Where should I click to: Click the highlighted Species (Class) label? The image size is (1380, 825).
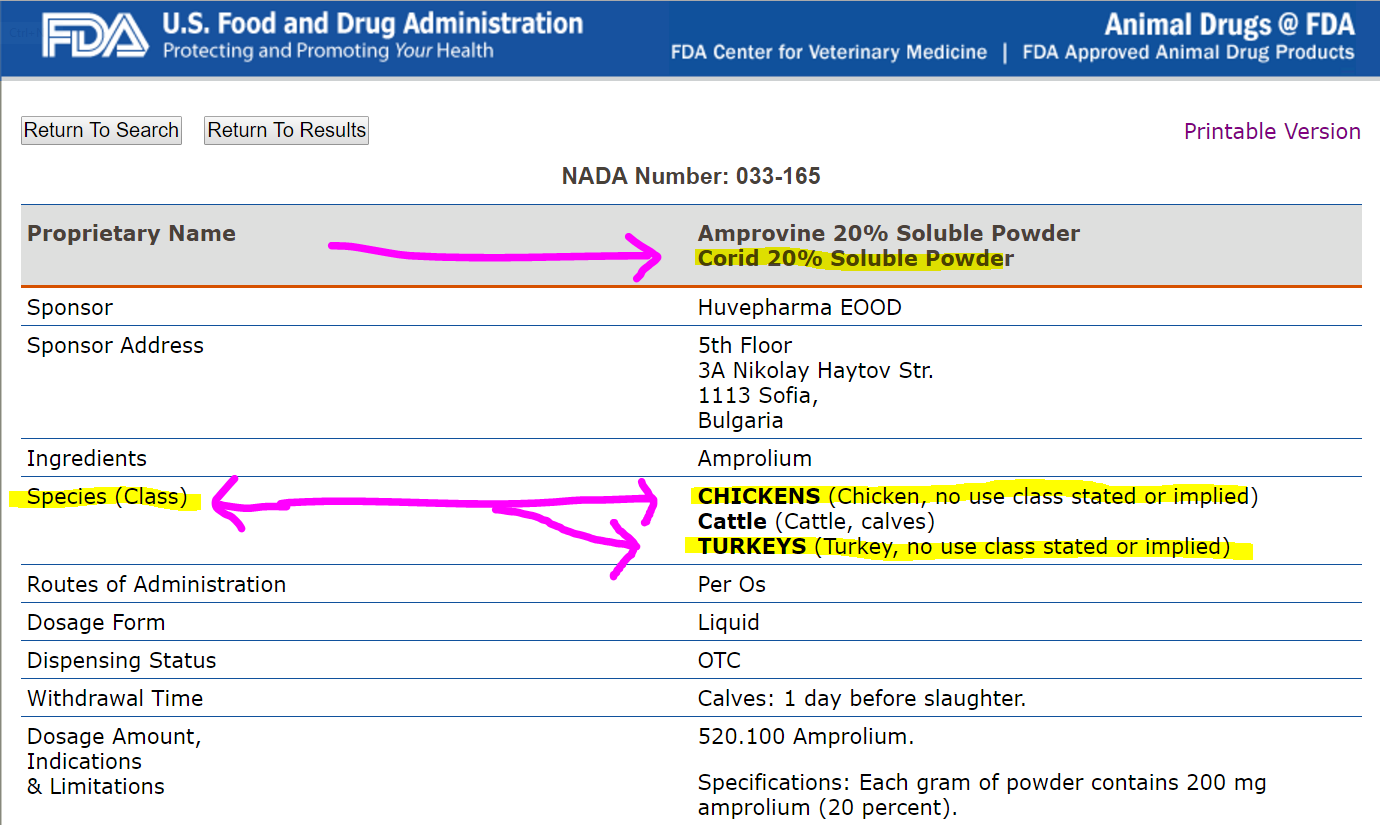[x=107, y=497]
